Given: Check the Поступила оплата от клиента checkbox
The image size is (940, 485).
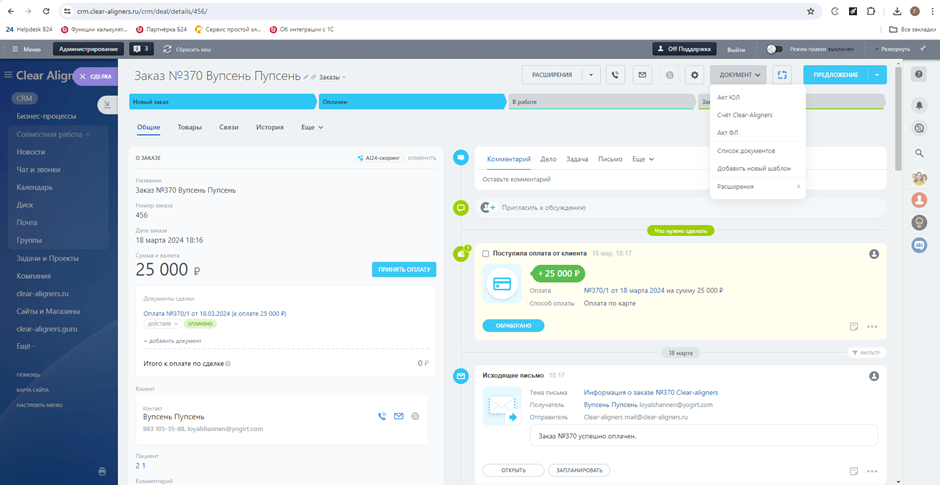Looking at the screenshot, I should pyautogui.click(x=486, y=254).
